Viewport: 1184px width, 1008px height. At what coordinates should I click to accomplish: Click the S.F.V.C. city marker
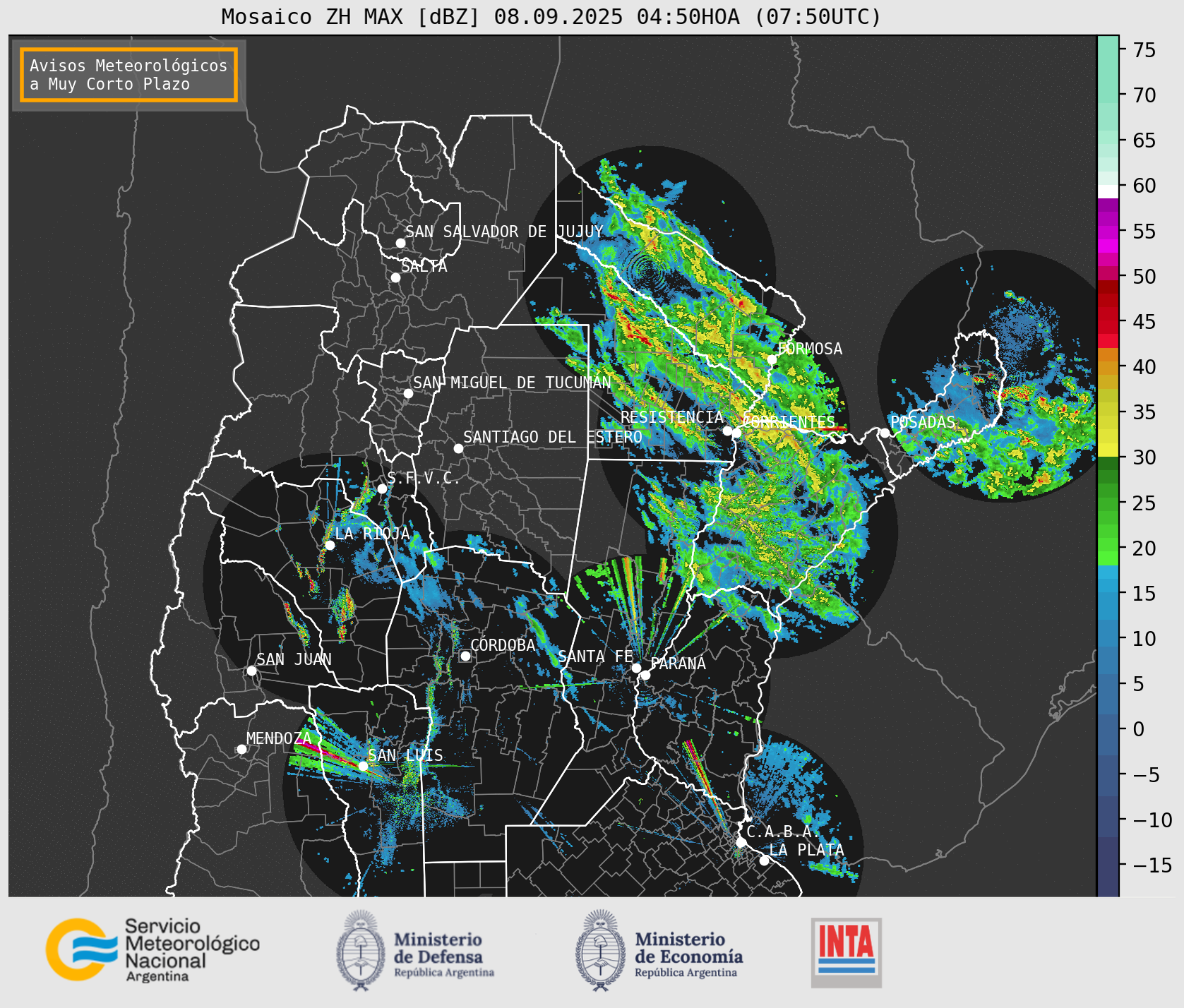point(382,488)
